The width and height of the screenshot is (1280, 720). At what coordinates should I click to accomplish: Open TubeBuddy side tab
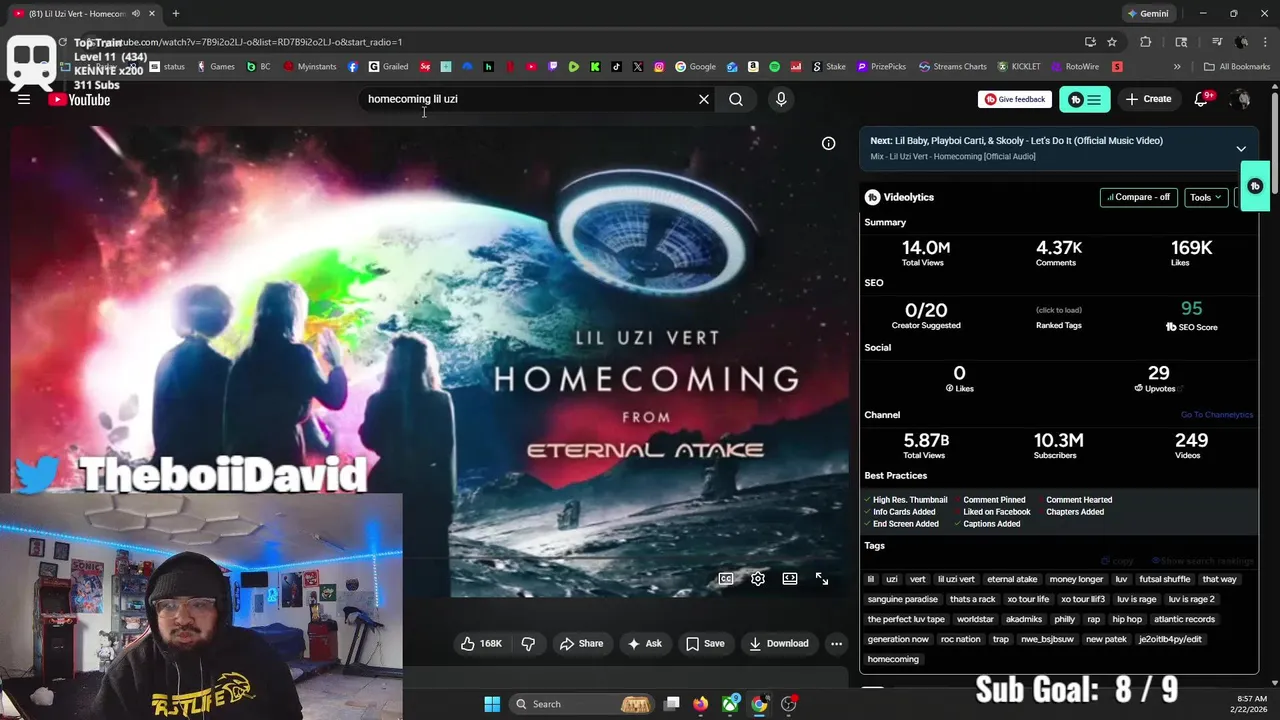[x=1255, y=186]
